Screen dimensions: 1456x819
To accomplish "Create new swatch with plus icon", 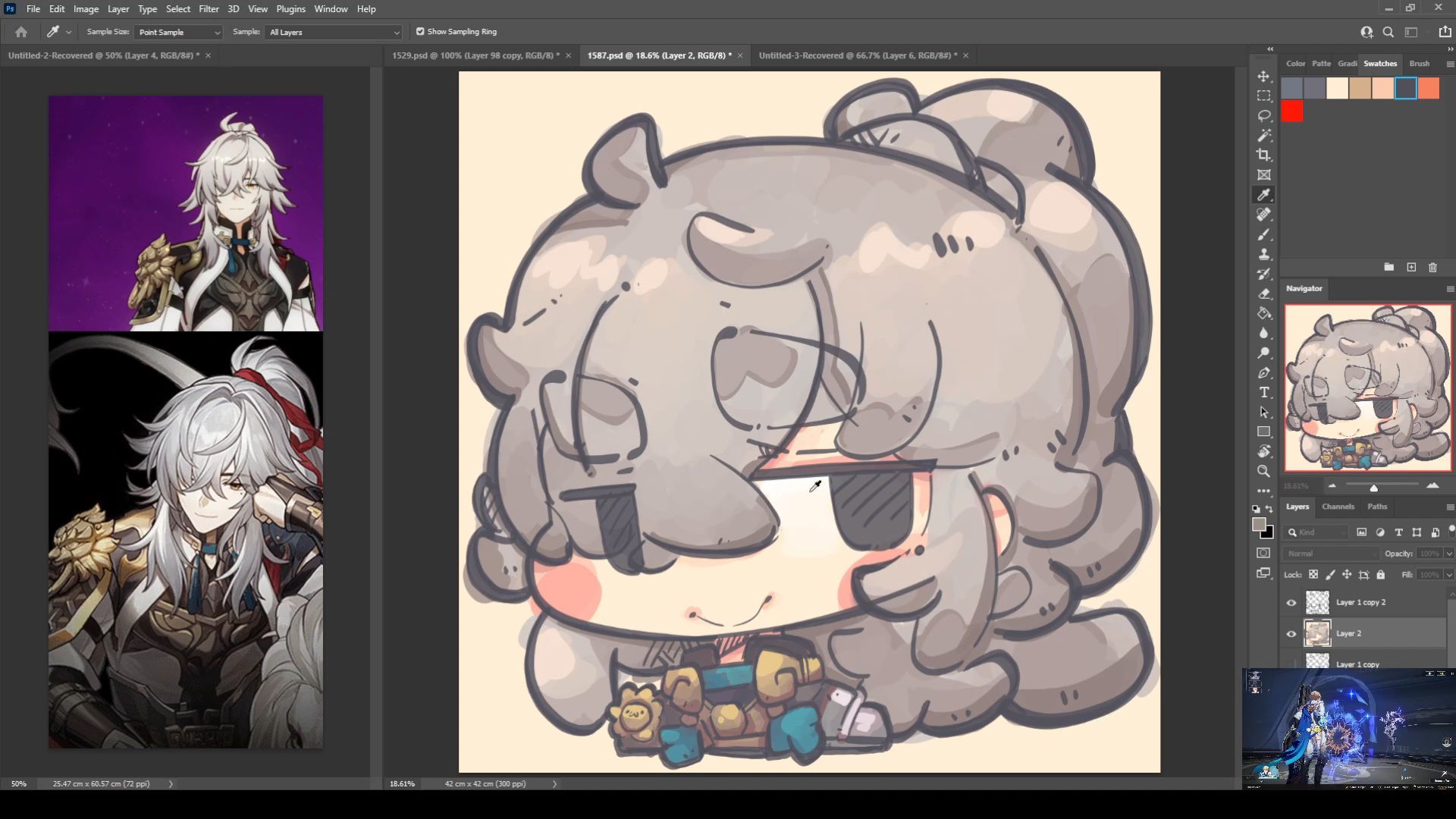I will point(1411,267).
